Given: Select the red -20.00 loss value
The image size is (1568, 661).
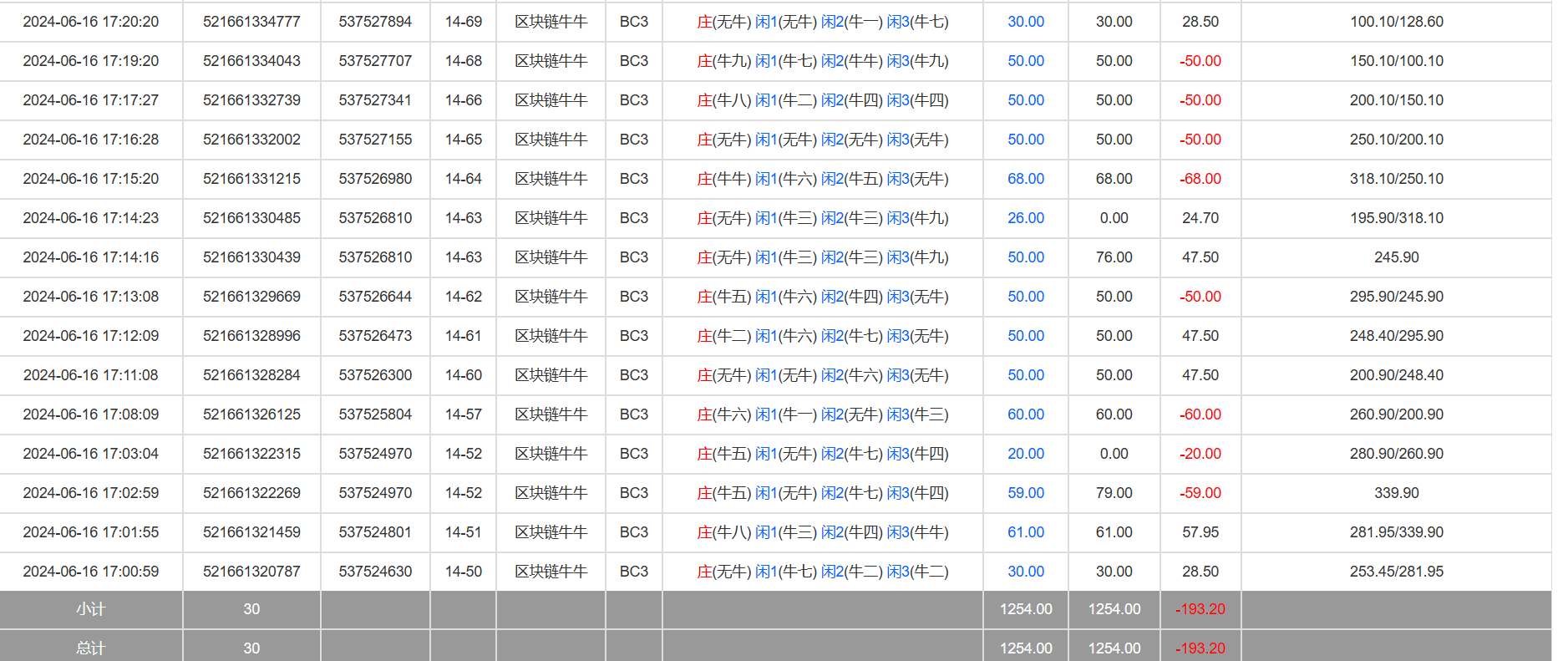Looking at the screenshot, I should coord(1200,454).
